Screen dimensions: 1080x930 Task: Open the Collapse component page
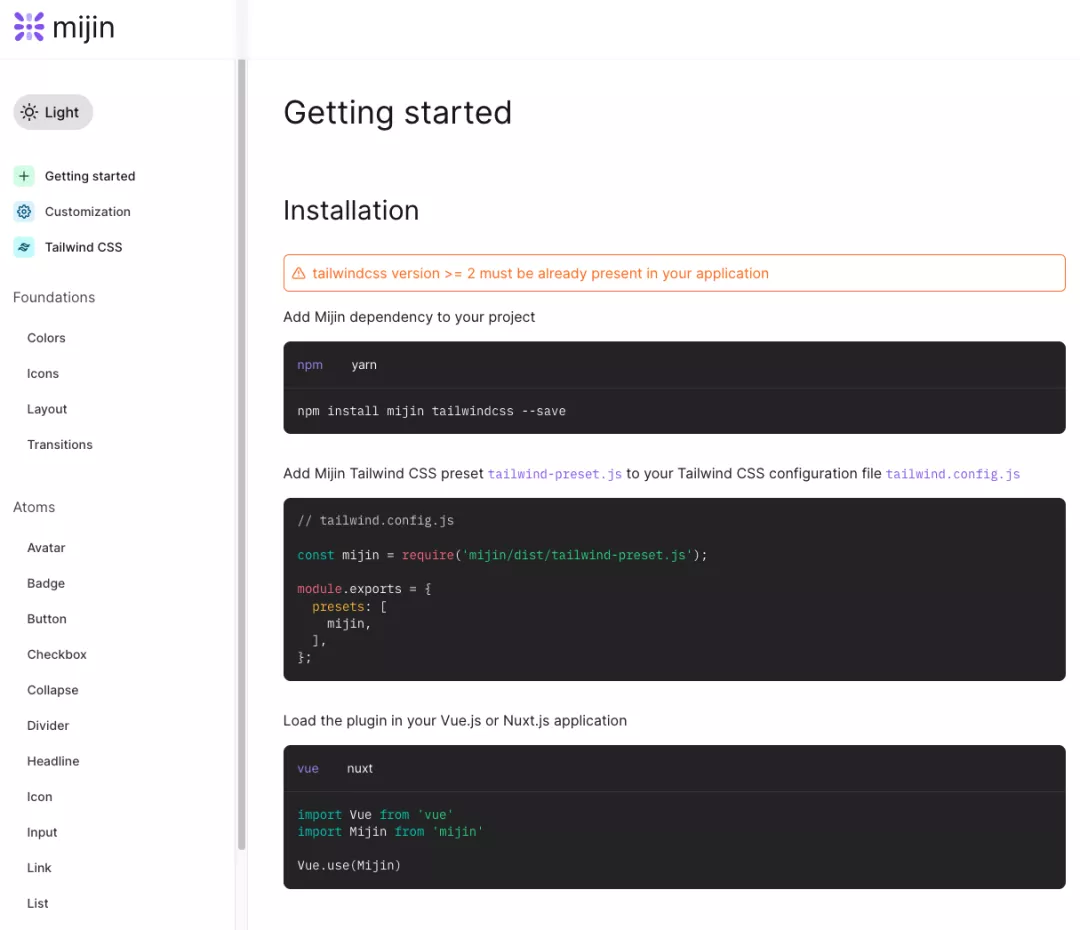[53, 690]
